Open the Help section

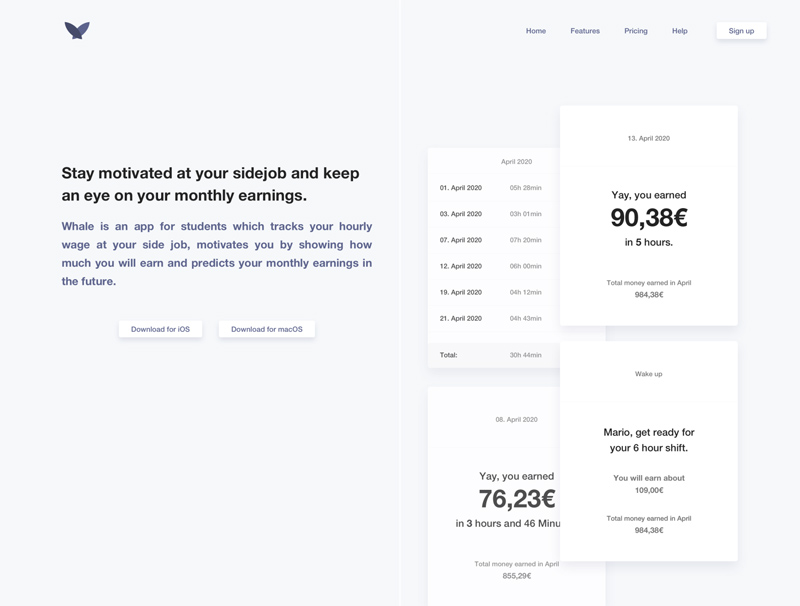(679, 30)
